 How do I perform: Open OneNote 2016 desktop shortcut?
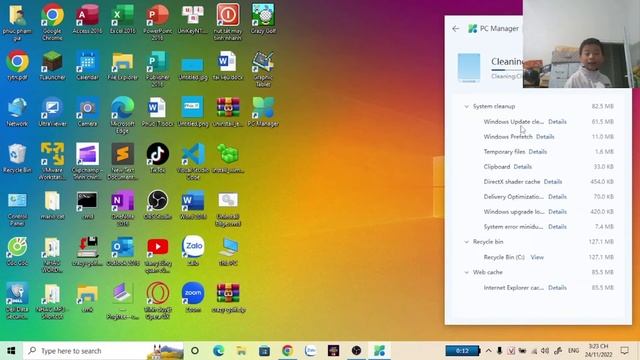click(122, 209)
